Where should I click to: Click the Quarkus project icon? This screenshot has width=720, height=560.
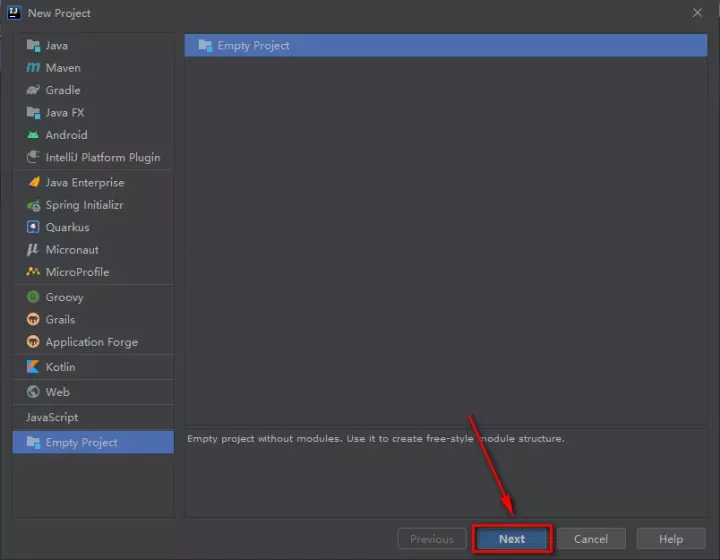tap(33, 227)
